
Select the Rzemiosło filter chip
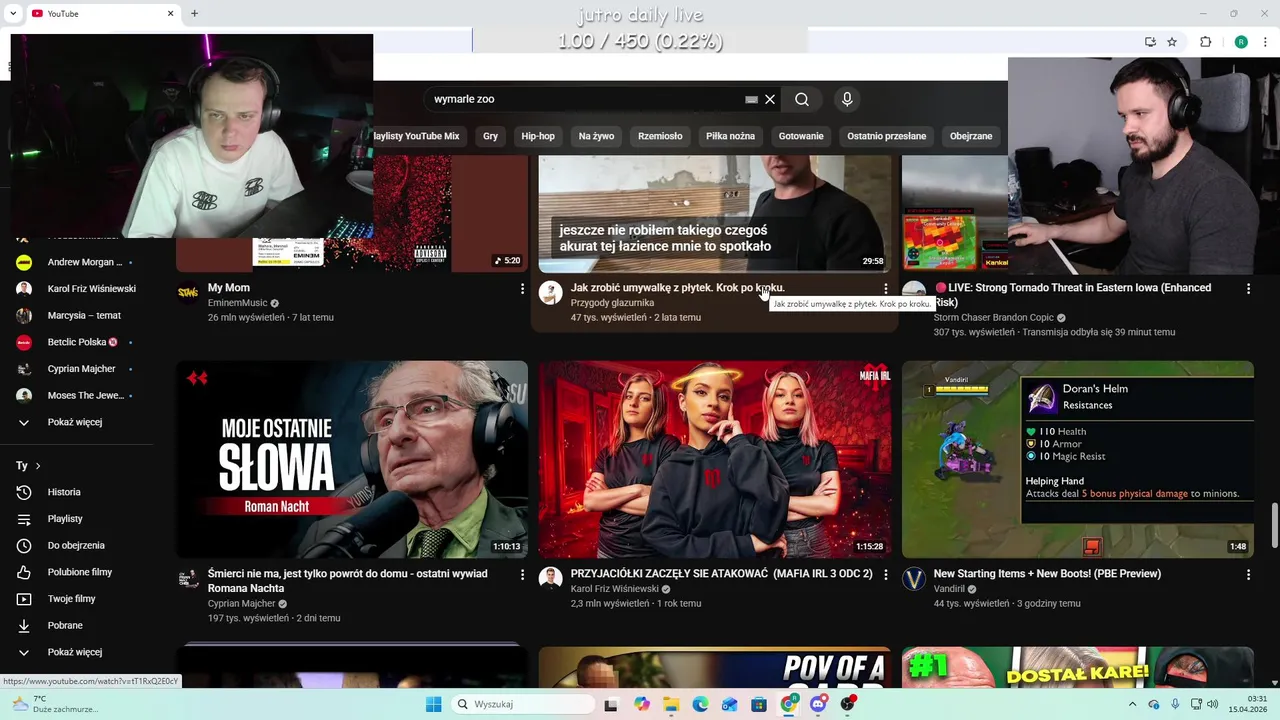(x=660, y=136)
